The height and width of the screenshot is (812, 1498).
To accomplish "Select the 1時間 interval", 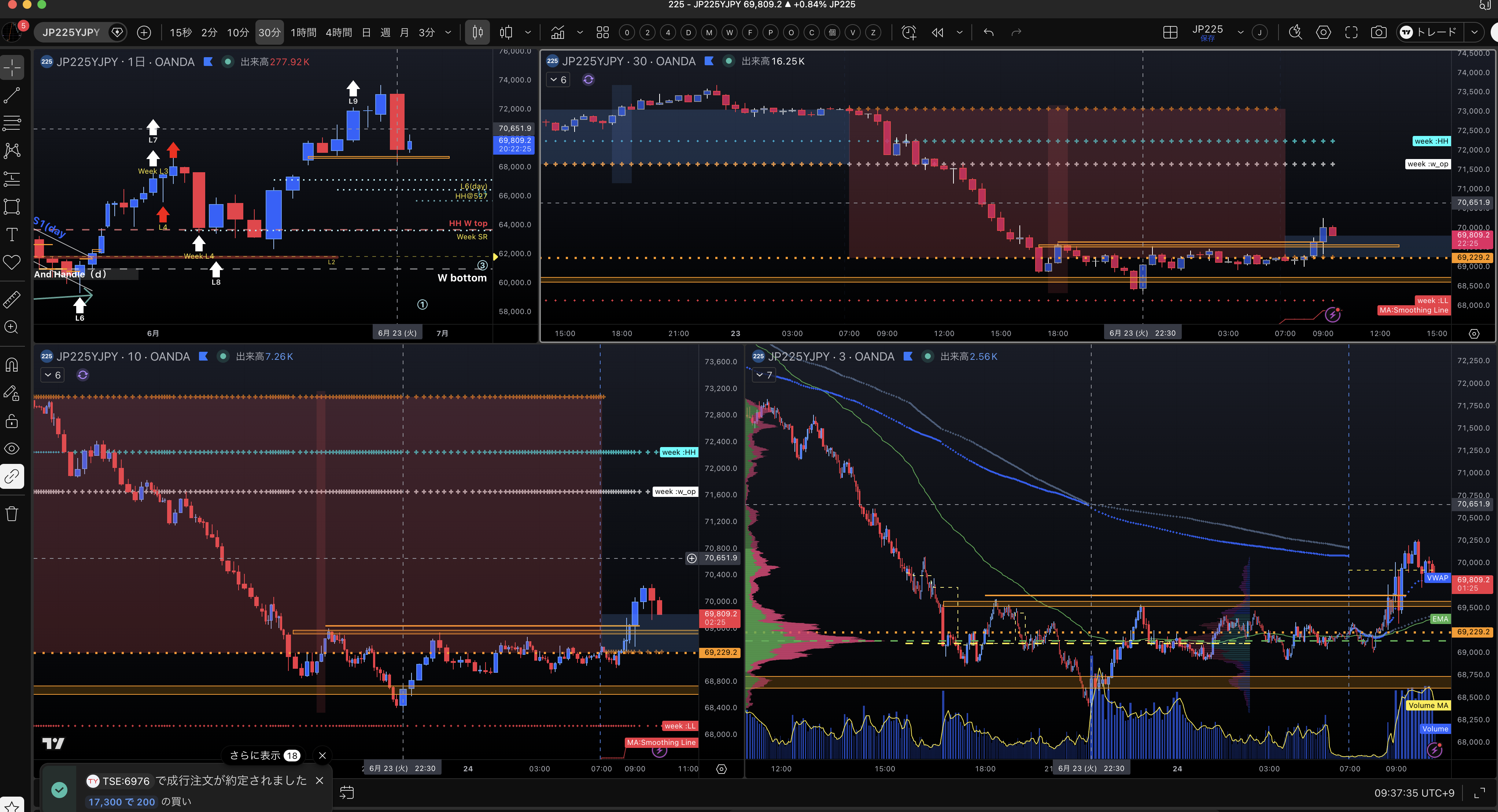I will pyautogui.click(x=303, y=33).
